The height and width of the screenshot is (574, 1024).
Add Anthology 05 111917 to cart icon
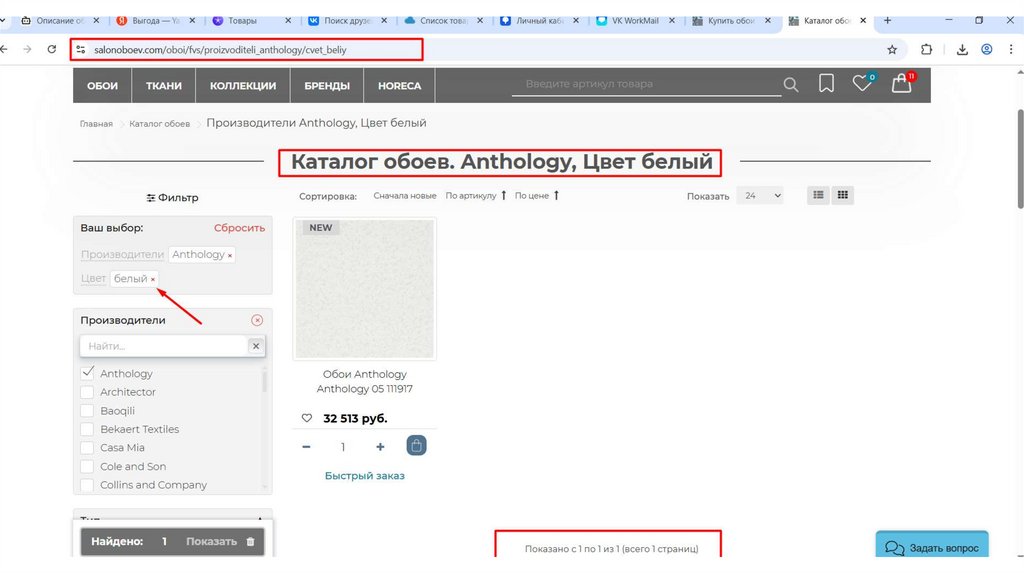[416, 445]
